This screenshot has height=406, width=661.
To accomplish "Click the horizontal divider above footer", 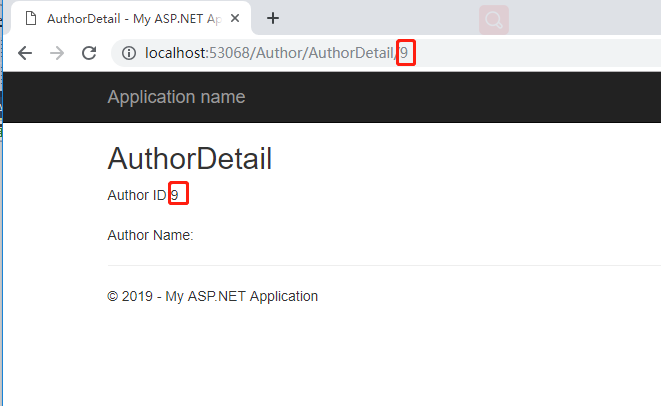I will coord(380,266).
